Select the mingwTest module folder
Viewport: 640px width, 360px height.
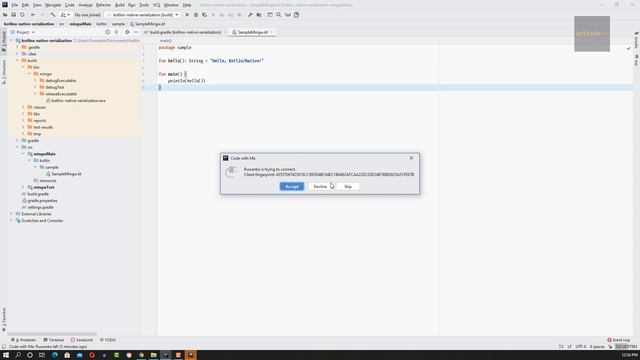point(41,187)
